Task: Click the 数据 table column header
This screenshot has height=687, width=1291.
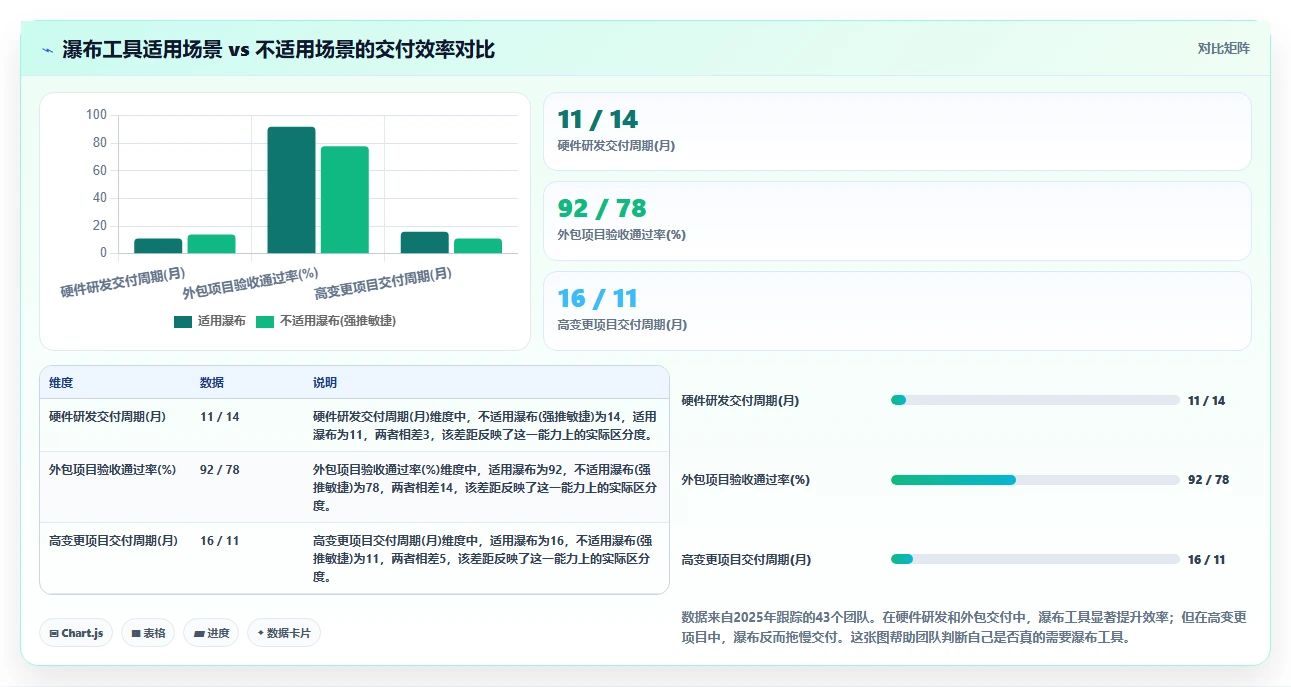Action: click(212, 383)
